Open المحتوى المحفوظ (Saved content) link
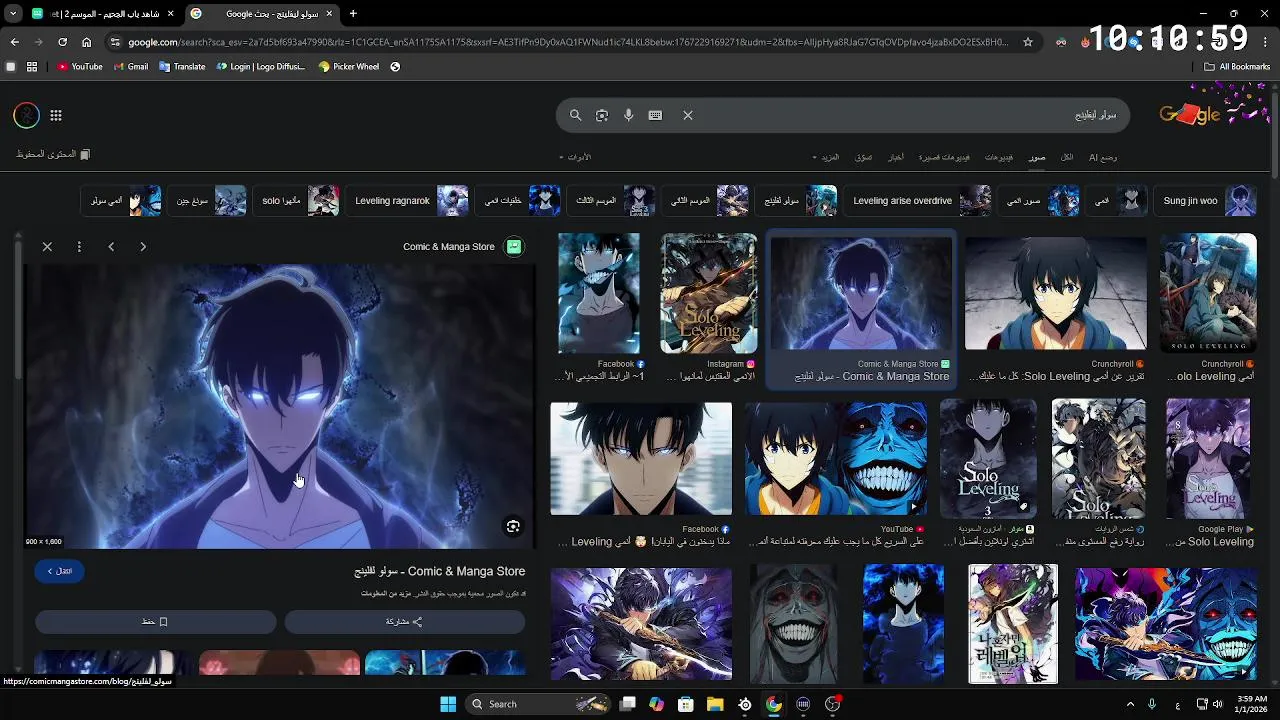This screenshot has width=1280, height=720. [x=53, y=154]
